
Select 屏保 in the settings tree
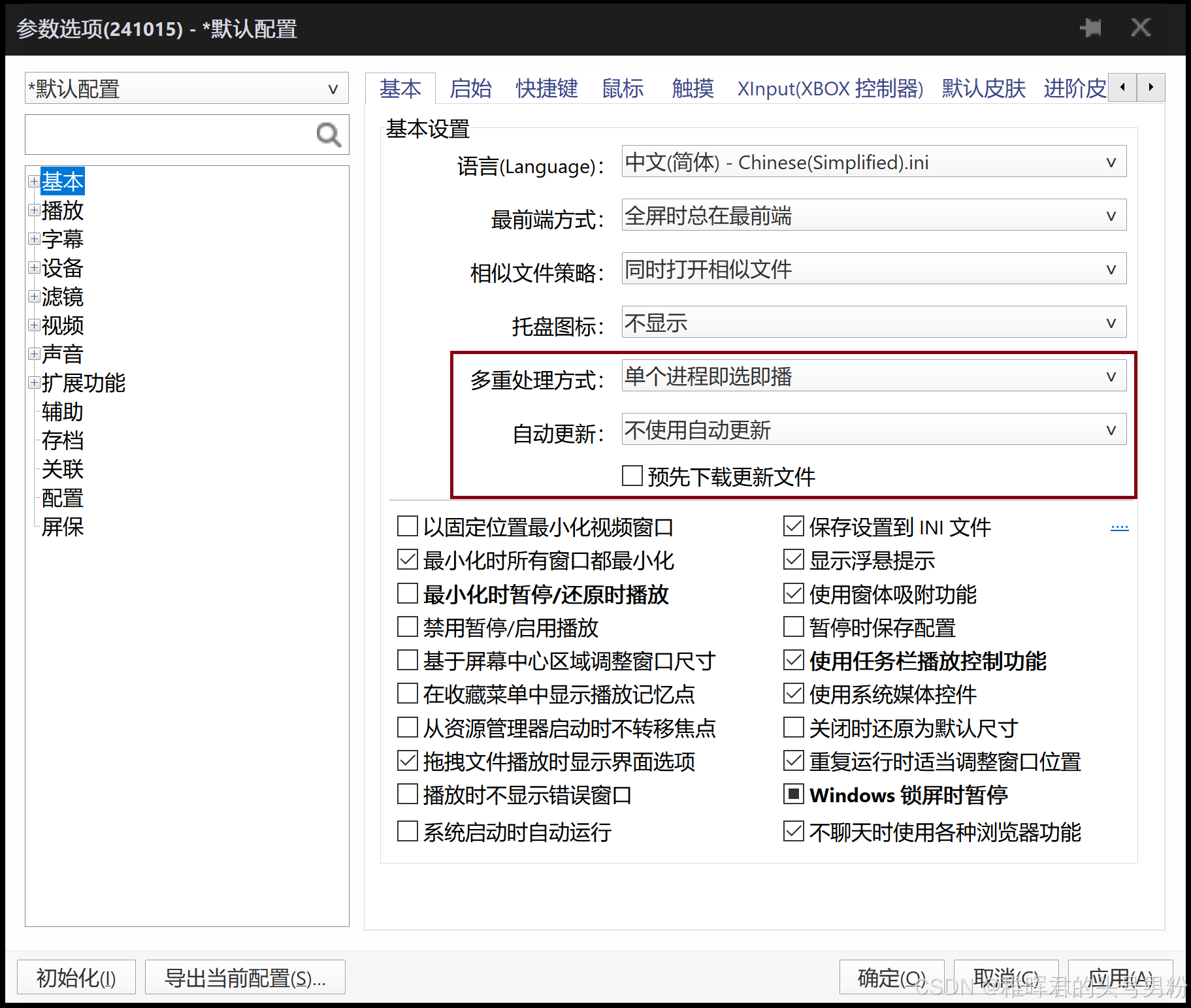[x=63, y=527]
